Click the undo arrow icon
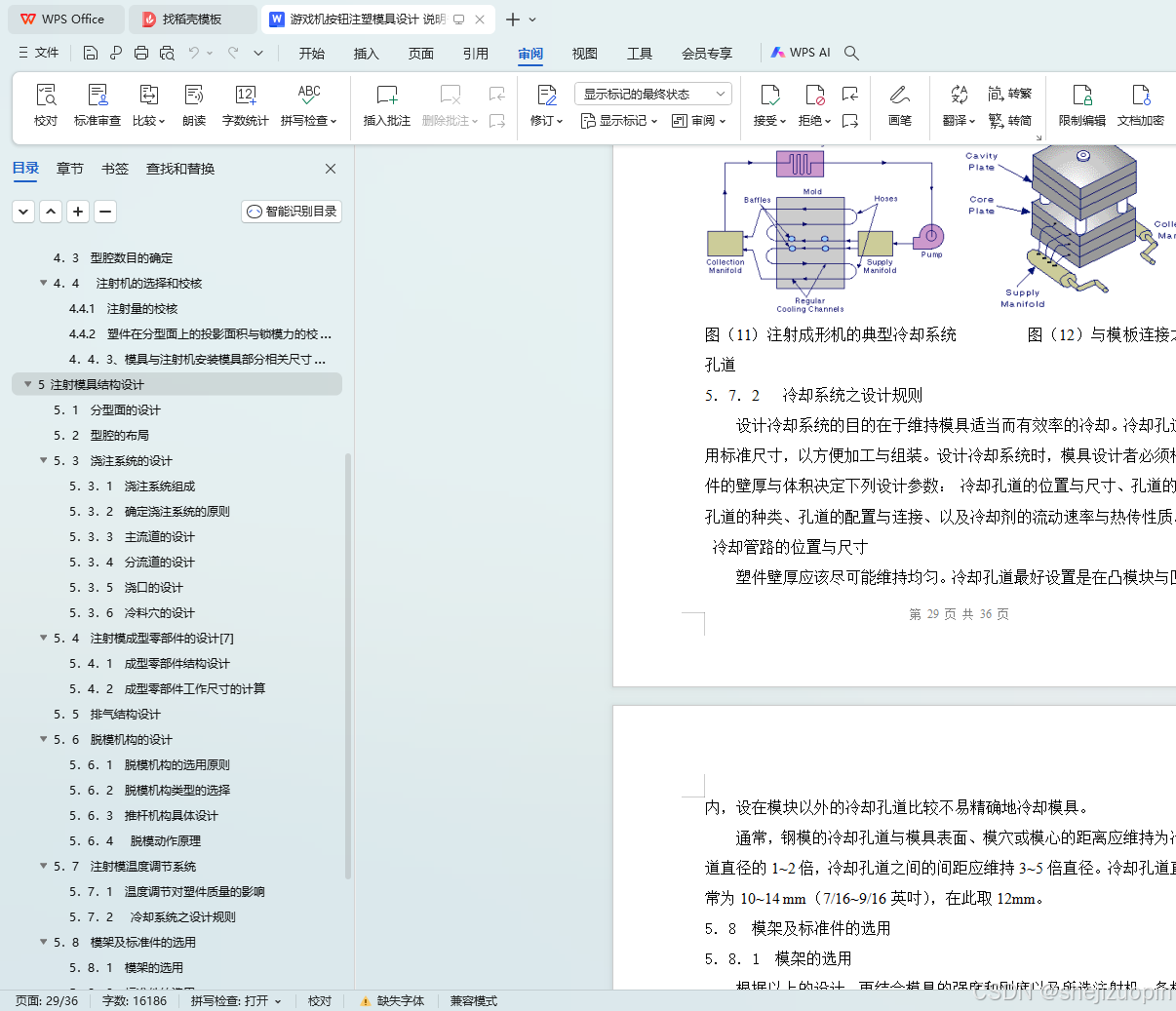 194,53
